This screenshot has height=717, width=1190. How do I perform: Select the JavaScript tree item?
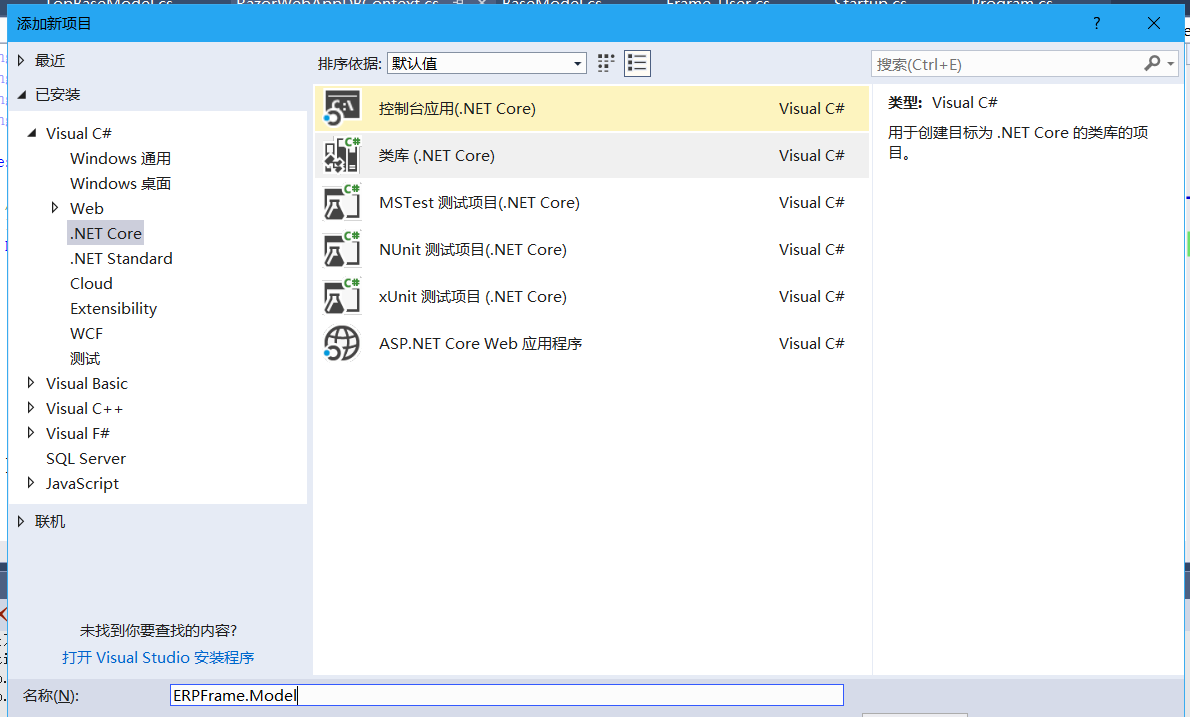click(82, 484)
